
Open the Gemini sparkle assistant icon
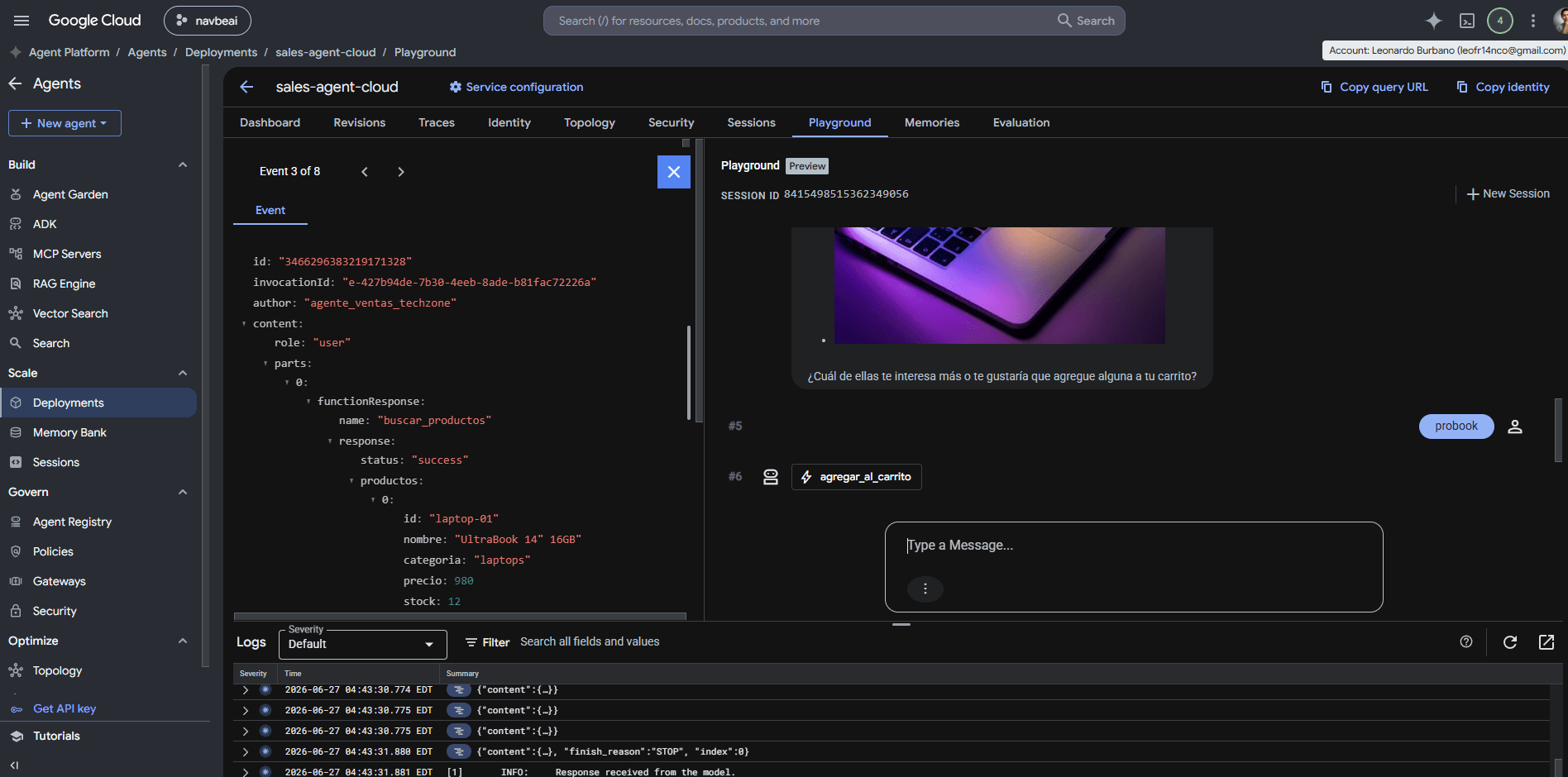click(1434, 21)
